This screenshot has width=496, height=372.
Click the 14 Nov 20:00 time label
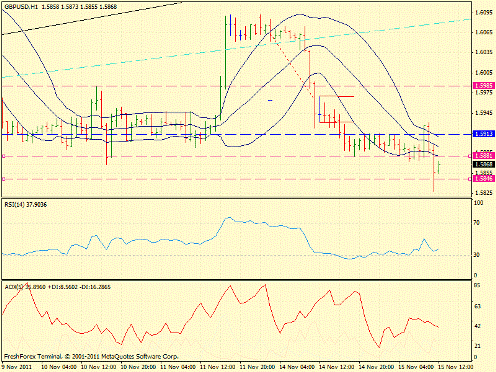376,367
